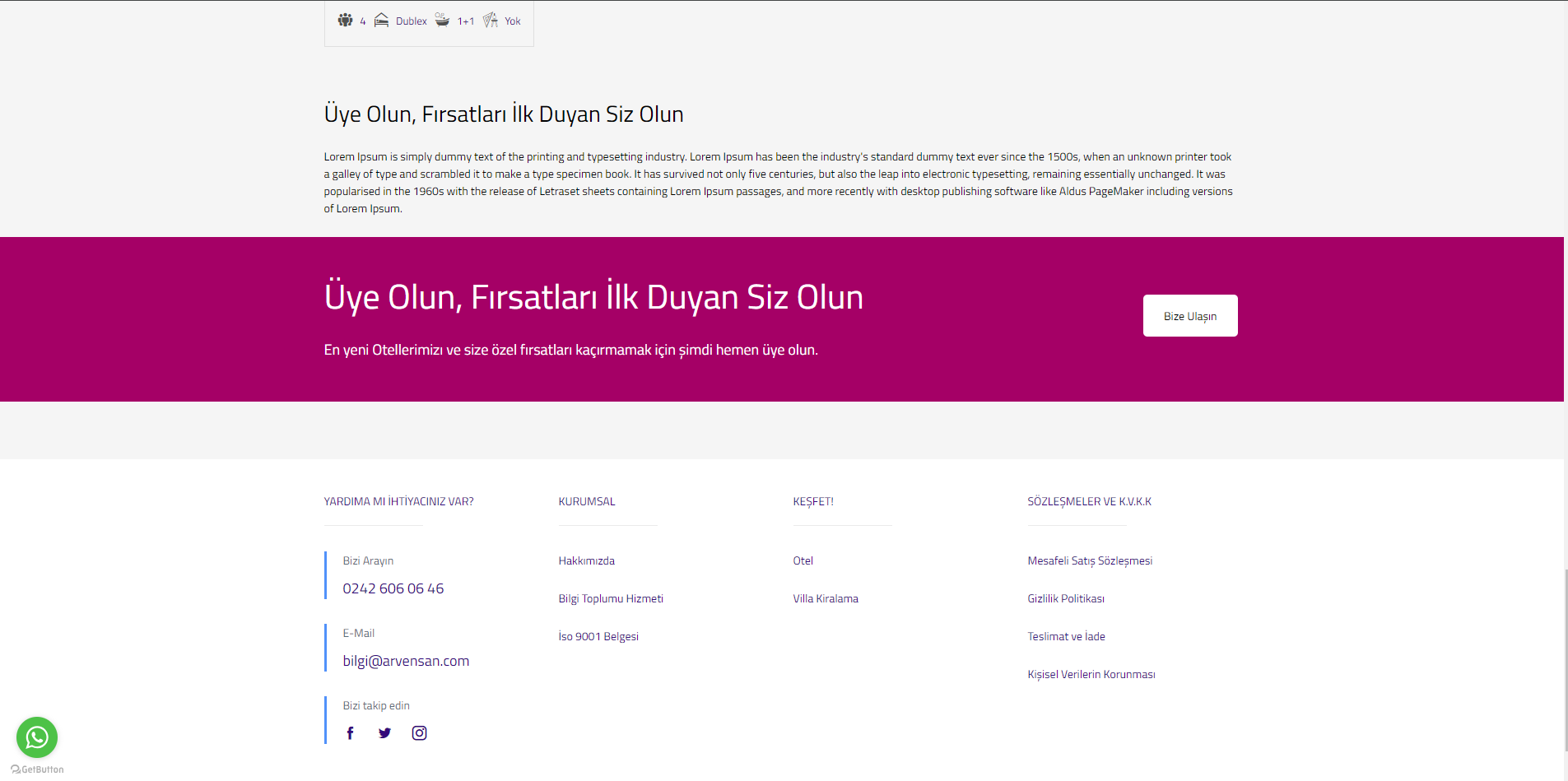Open the Twitter profile icon
Screen dimensions: 1568x781
tap(384, 733)
